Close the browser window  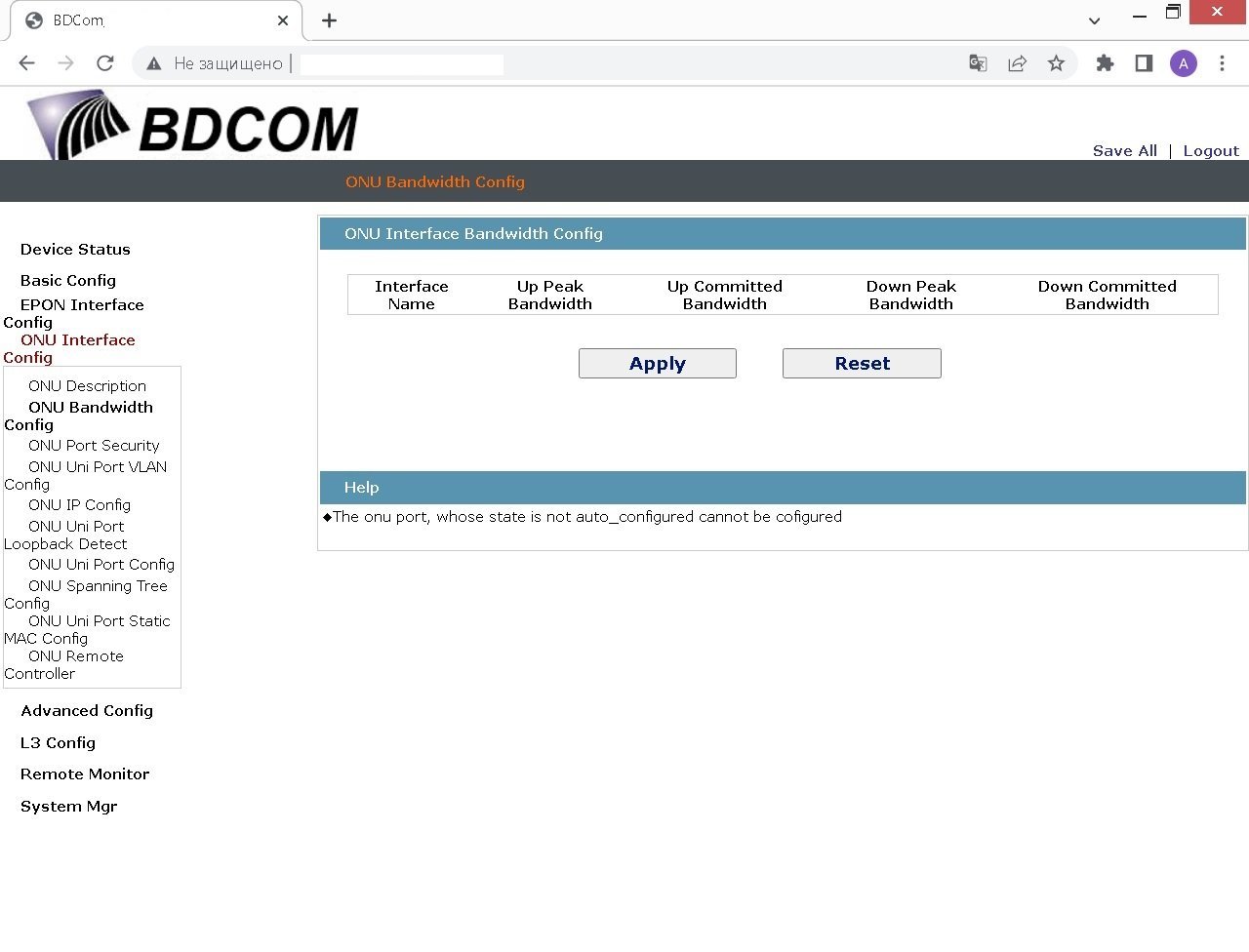[1217, 12]
